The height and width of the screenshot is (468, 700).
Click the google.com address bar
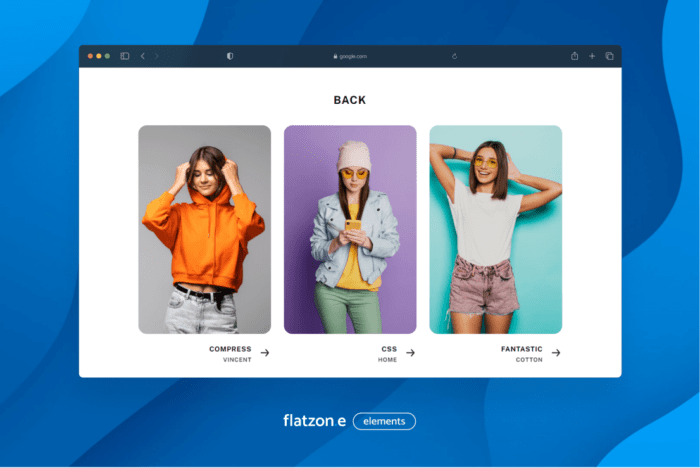tap(350, 56)
